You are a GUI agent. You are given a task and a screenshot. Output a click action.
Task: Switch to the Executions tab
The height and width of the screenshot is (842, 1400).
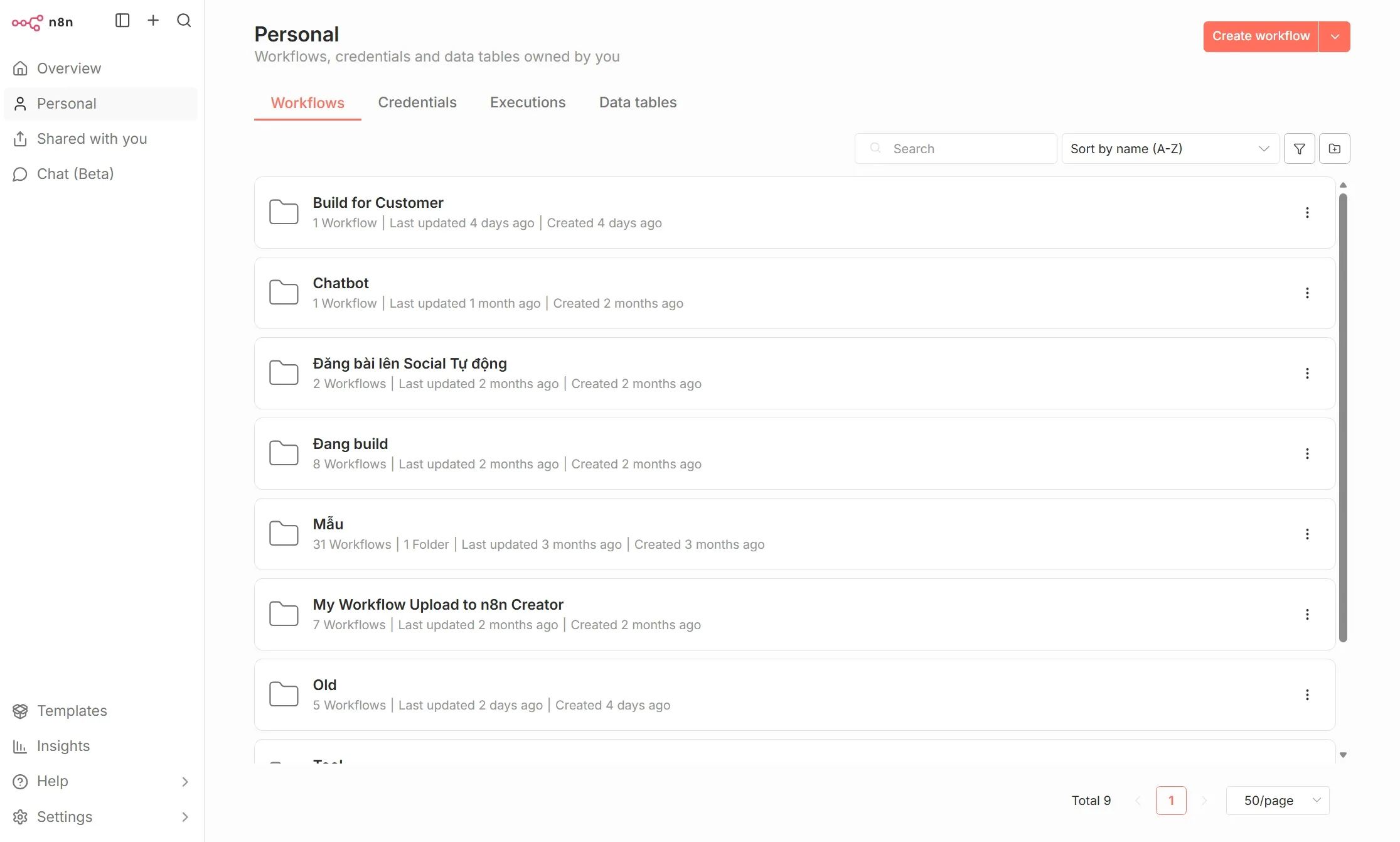[x=528, y=102]
